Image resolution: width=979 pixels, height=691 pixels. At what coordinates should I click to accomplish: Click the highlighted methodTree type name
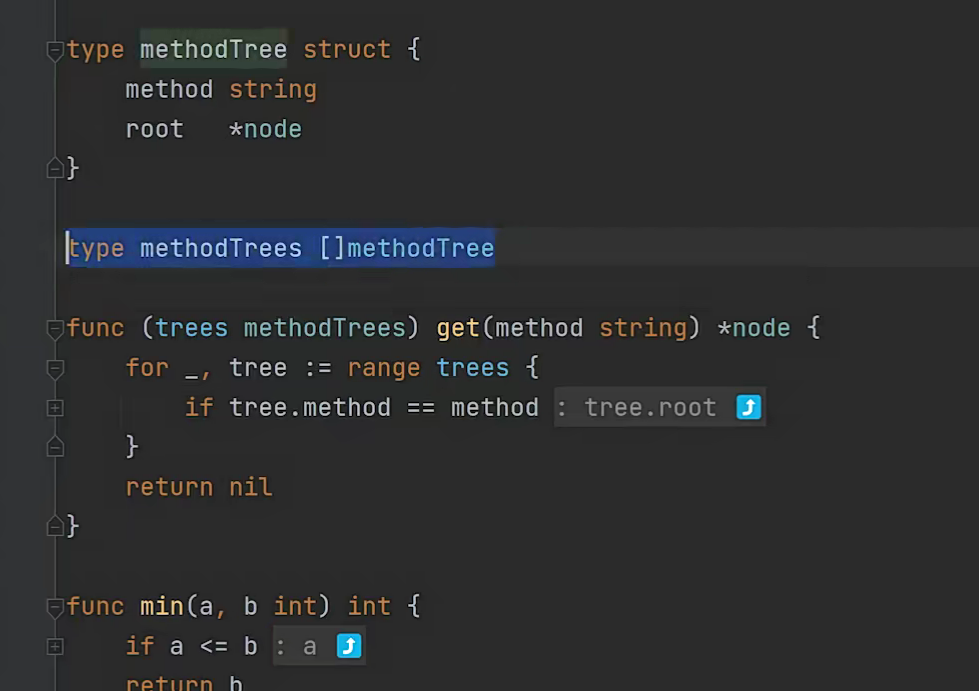point(214,49)
